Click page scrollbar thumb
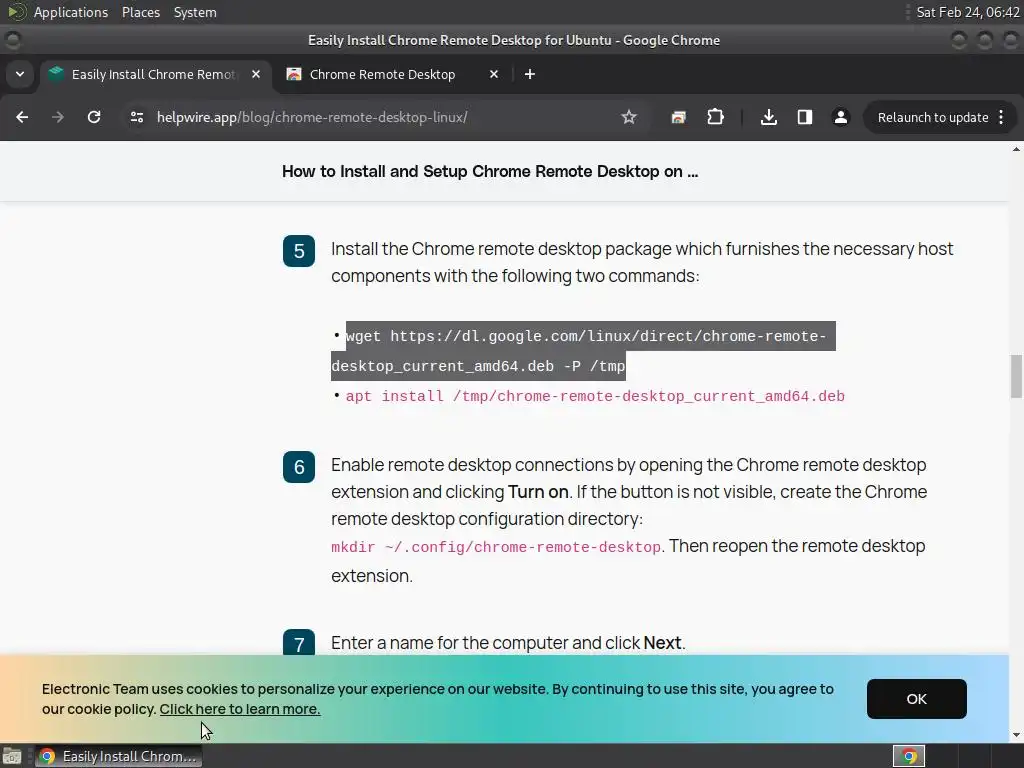This screenshot has width=1024, height=768. [x=1016, y=376]
